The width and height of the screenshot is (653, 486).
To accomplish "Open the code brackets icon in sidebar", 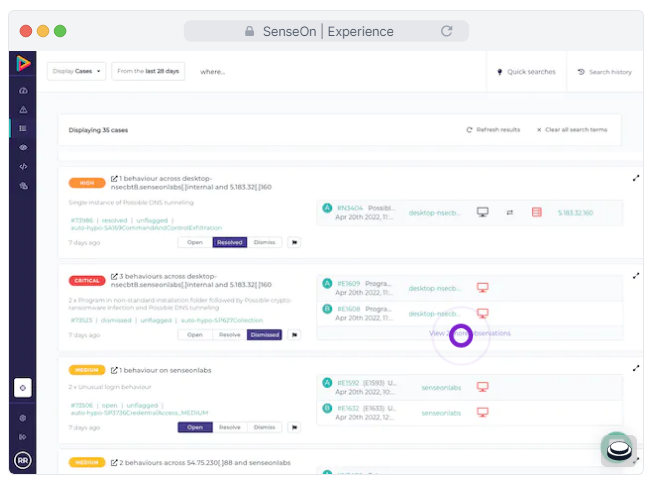I will [23, 166].
